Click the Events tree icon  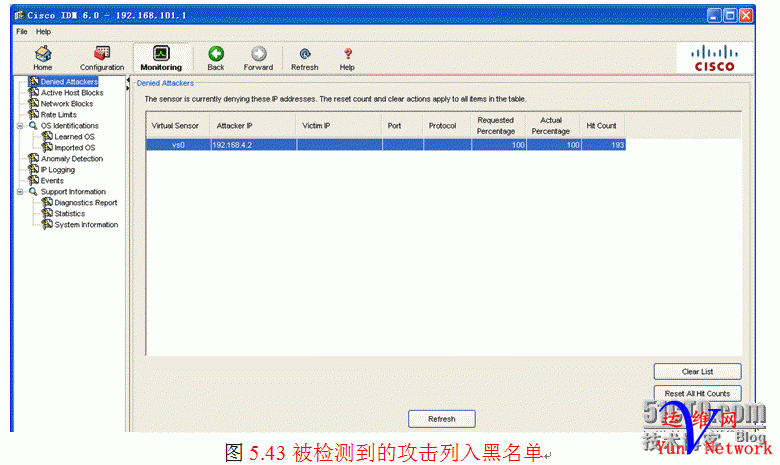tap(34, 180)
